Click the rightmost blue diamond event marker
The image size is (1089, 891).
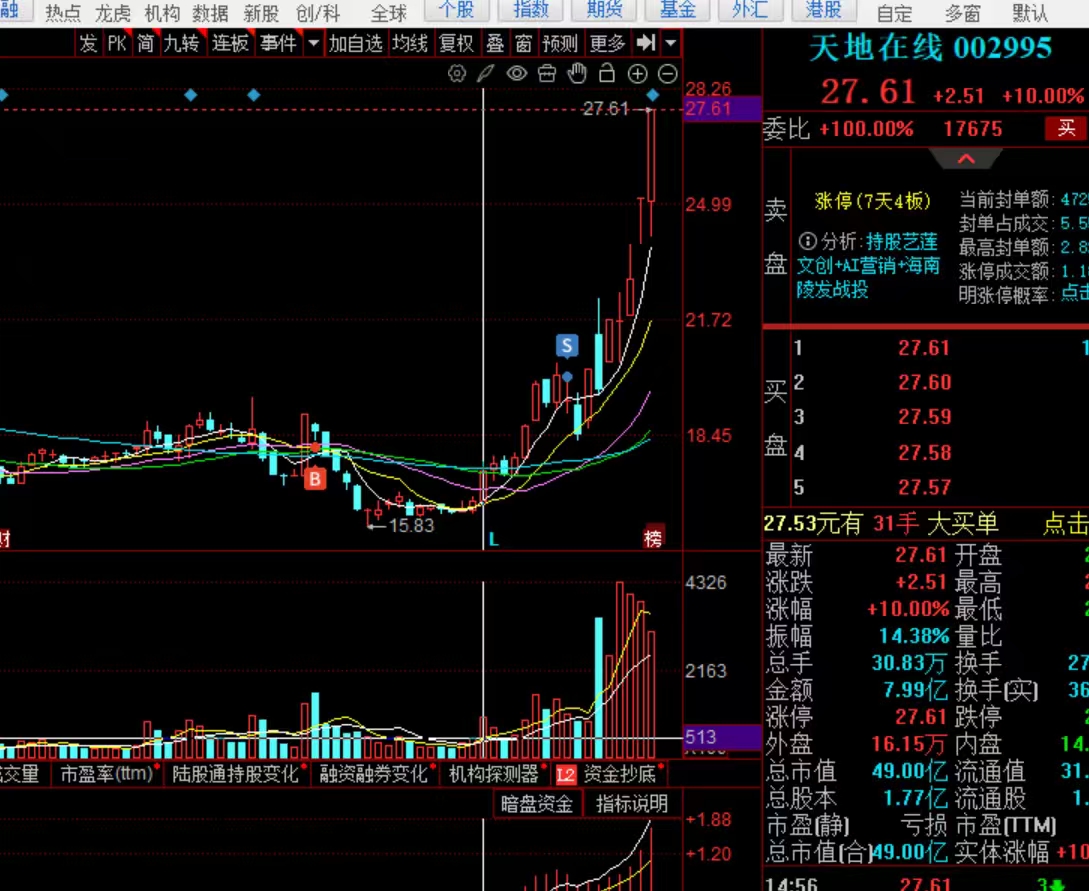(x=652, y=94)
